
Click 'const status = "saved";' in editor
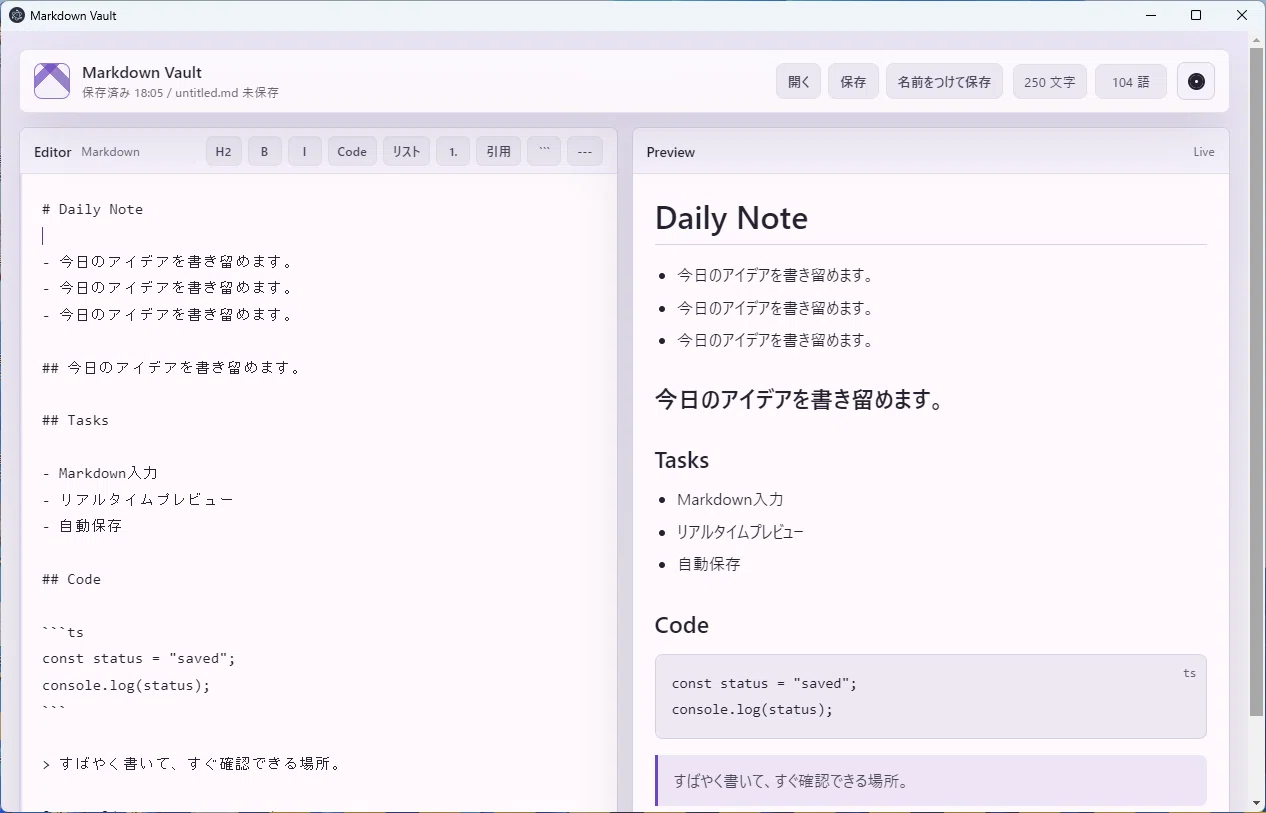coord(139,658)
